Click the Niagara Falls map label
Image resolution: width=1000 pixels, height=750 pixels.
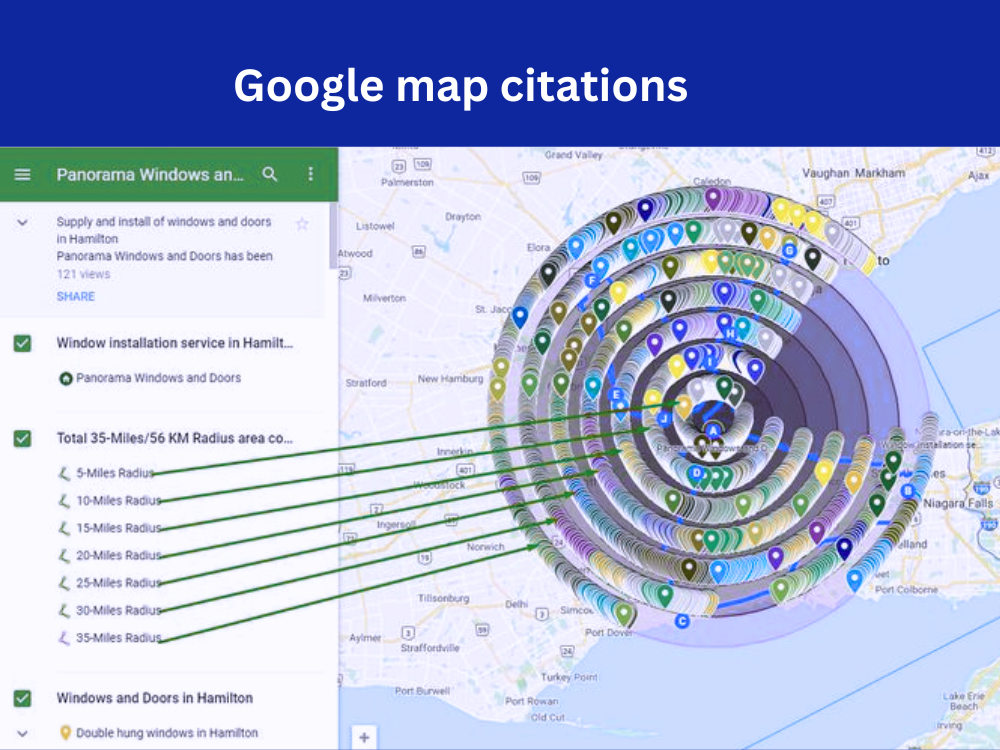tap(958, 503)
